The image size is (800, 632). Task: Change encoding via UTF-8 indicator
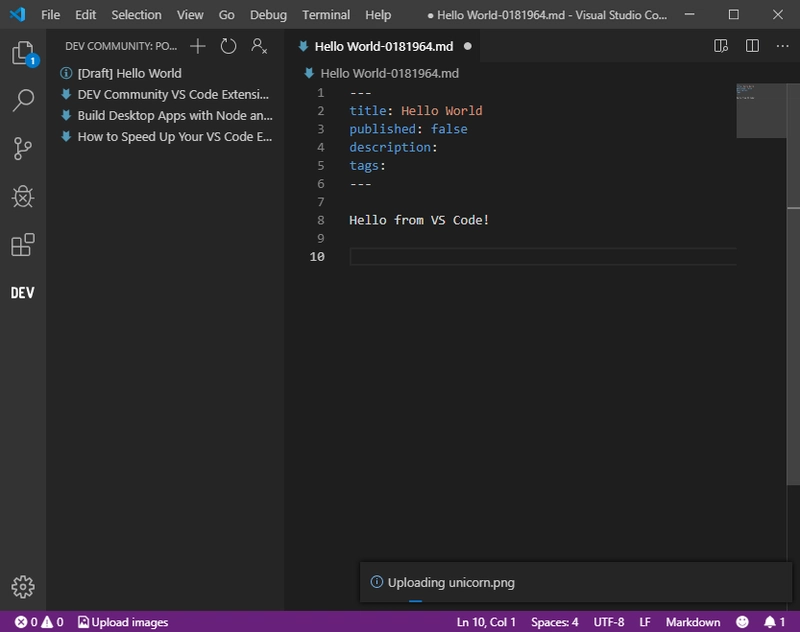[609, 622]
